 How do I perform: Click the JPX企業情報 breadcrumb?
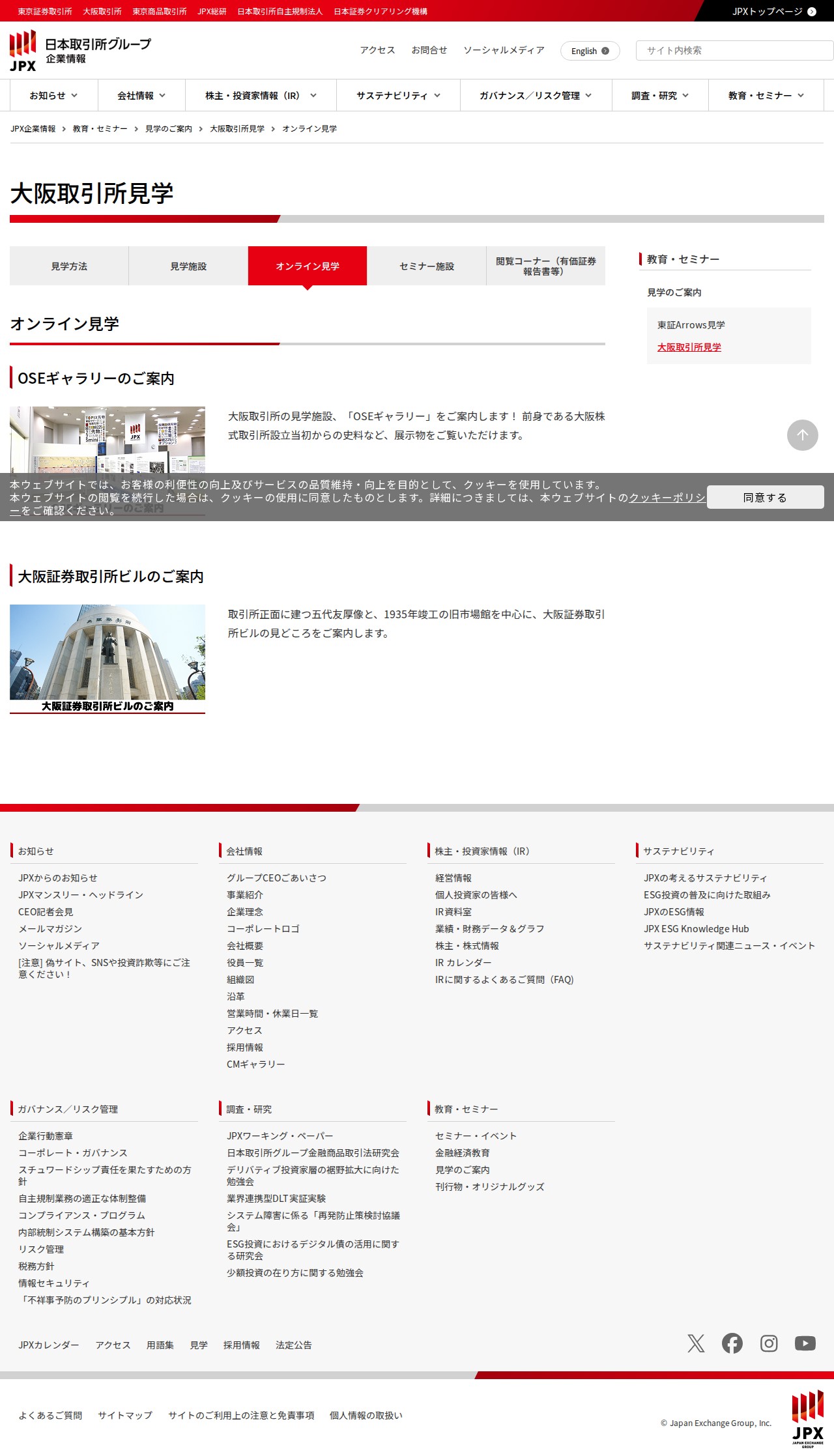coord(33,129)
